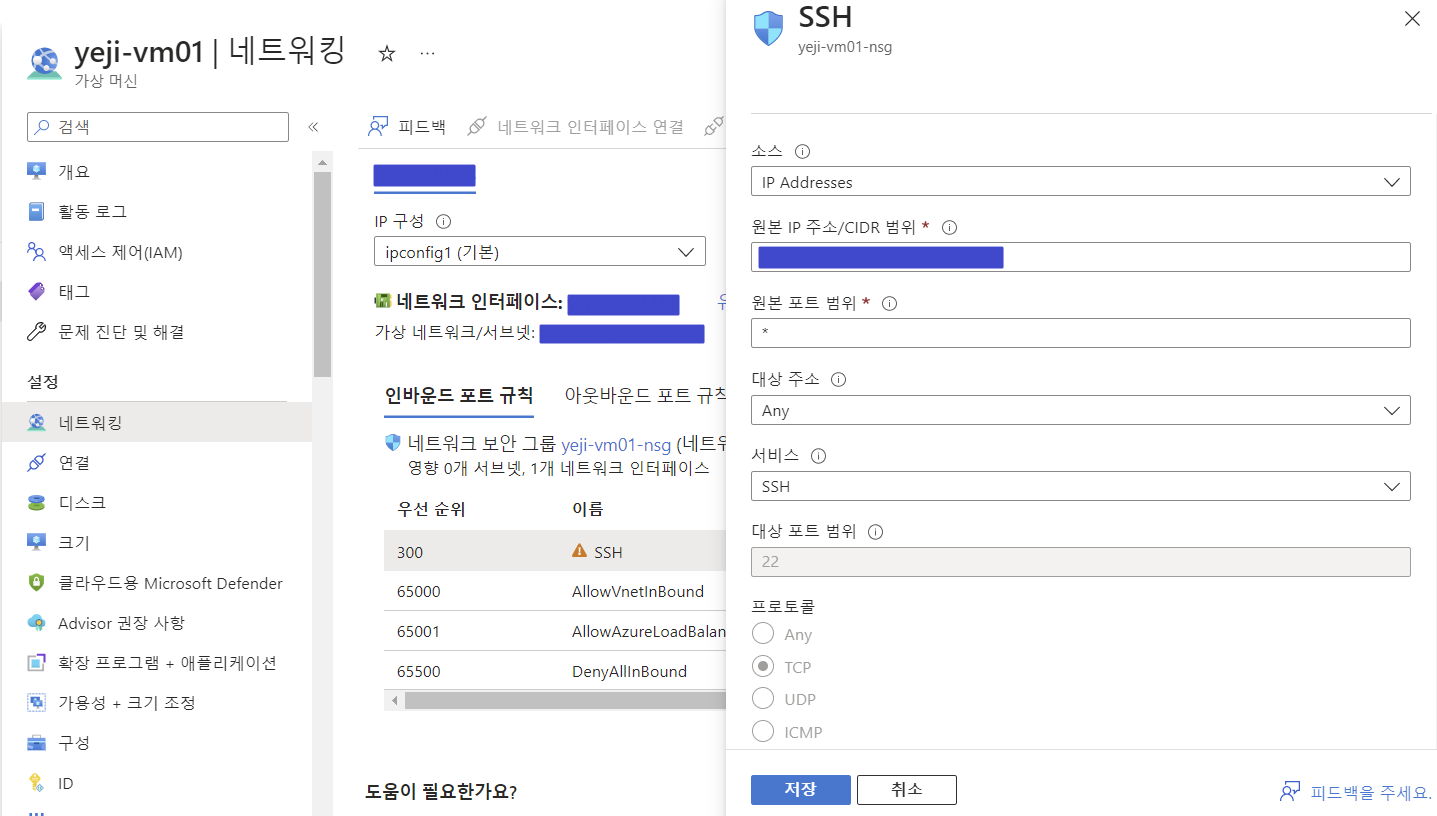Click the 피드백 toolbar icon
This screenshot has width=1437, height=816.
tap(378, 127)
